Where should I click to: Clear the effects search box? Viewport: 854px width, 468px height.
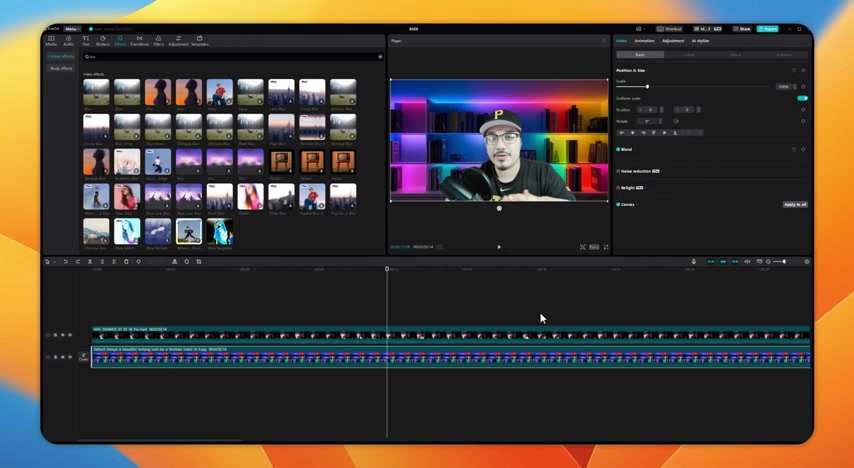(x=380, y=57)
